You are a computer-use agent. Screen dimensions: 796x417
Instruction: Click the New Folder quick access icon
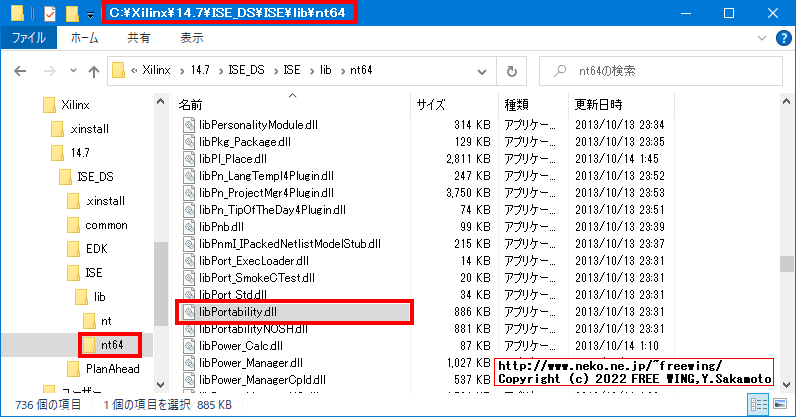pyautogui.click(x=72, y=13)
